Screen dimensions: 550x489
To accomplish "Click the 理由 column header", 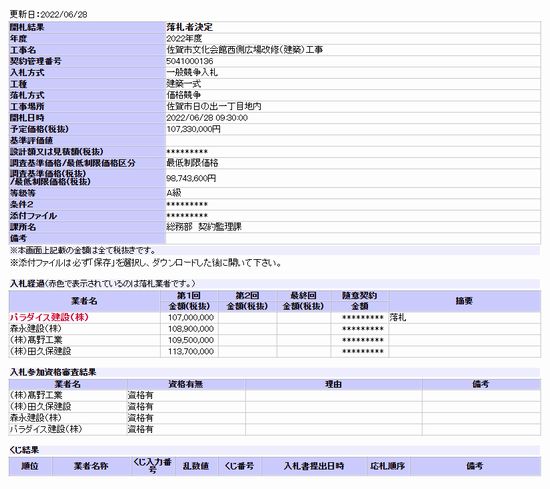I will coord(333,384).
